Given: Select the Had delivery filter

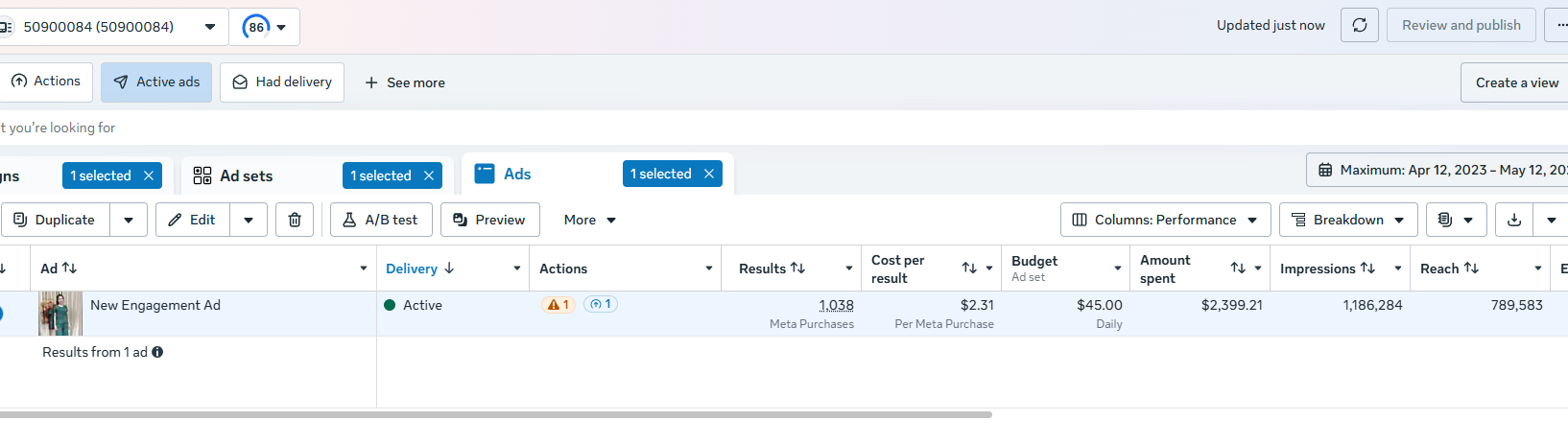Looking at the screenshot, I should point(282,82).
